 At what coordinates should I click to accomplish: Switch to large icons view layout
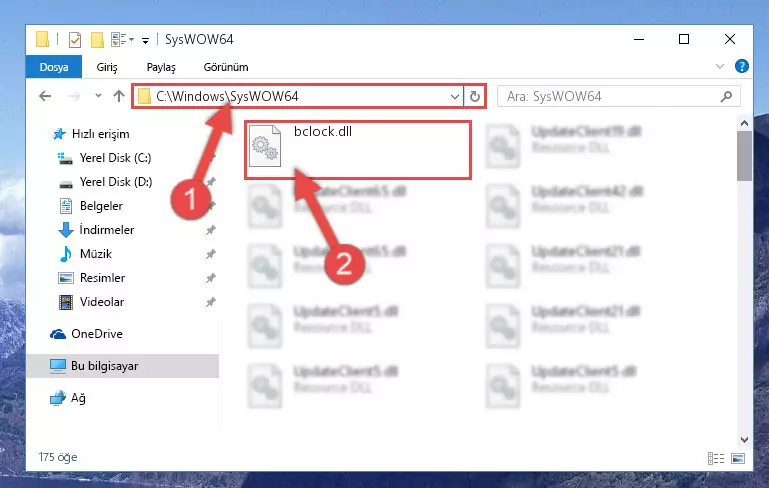point(738,459)
